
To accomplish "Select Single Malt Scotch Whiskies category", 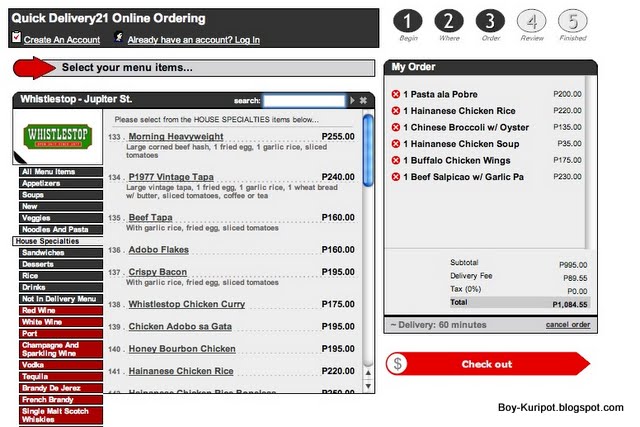I will point(61,415).
